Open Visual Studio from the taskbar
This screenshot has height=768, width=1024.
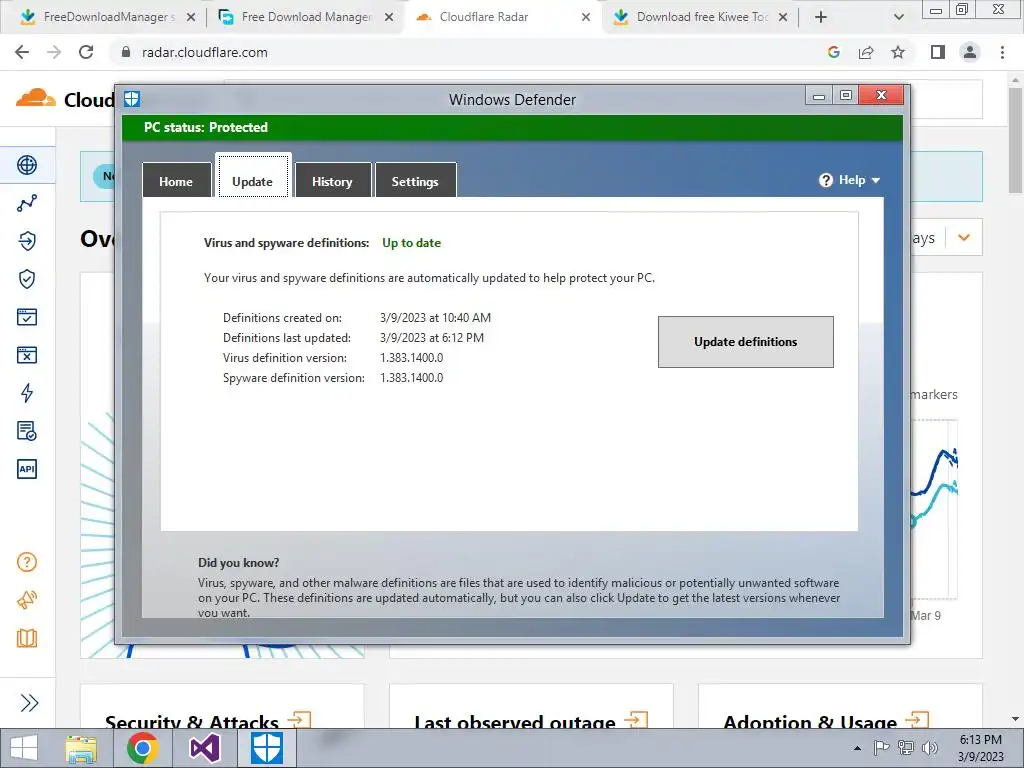pos(204,748)
